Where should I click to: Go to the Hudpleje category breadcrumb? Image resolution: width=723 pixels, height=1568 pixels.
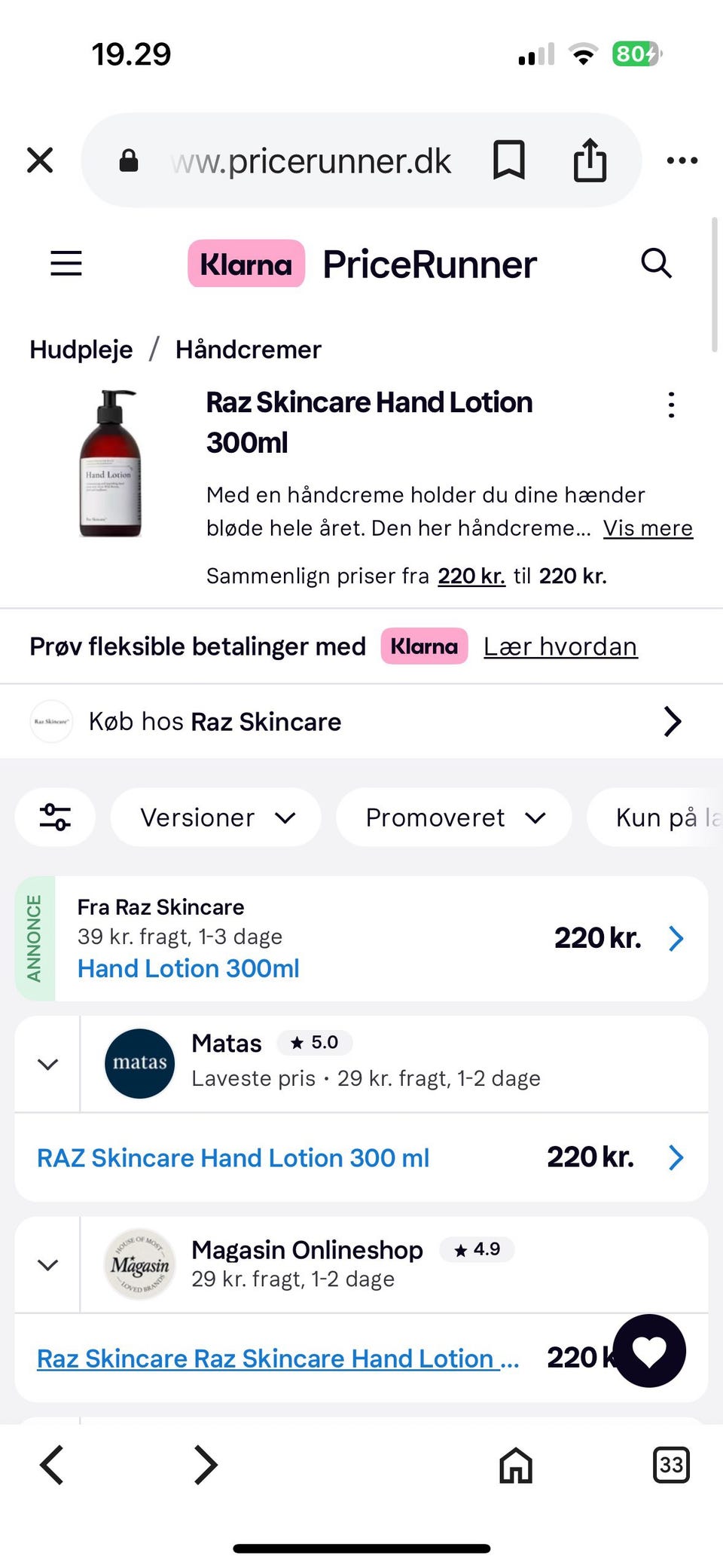[x=81, y=350]
